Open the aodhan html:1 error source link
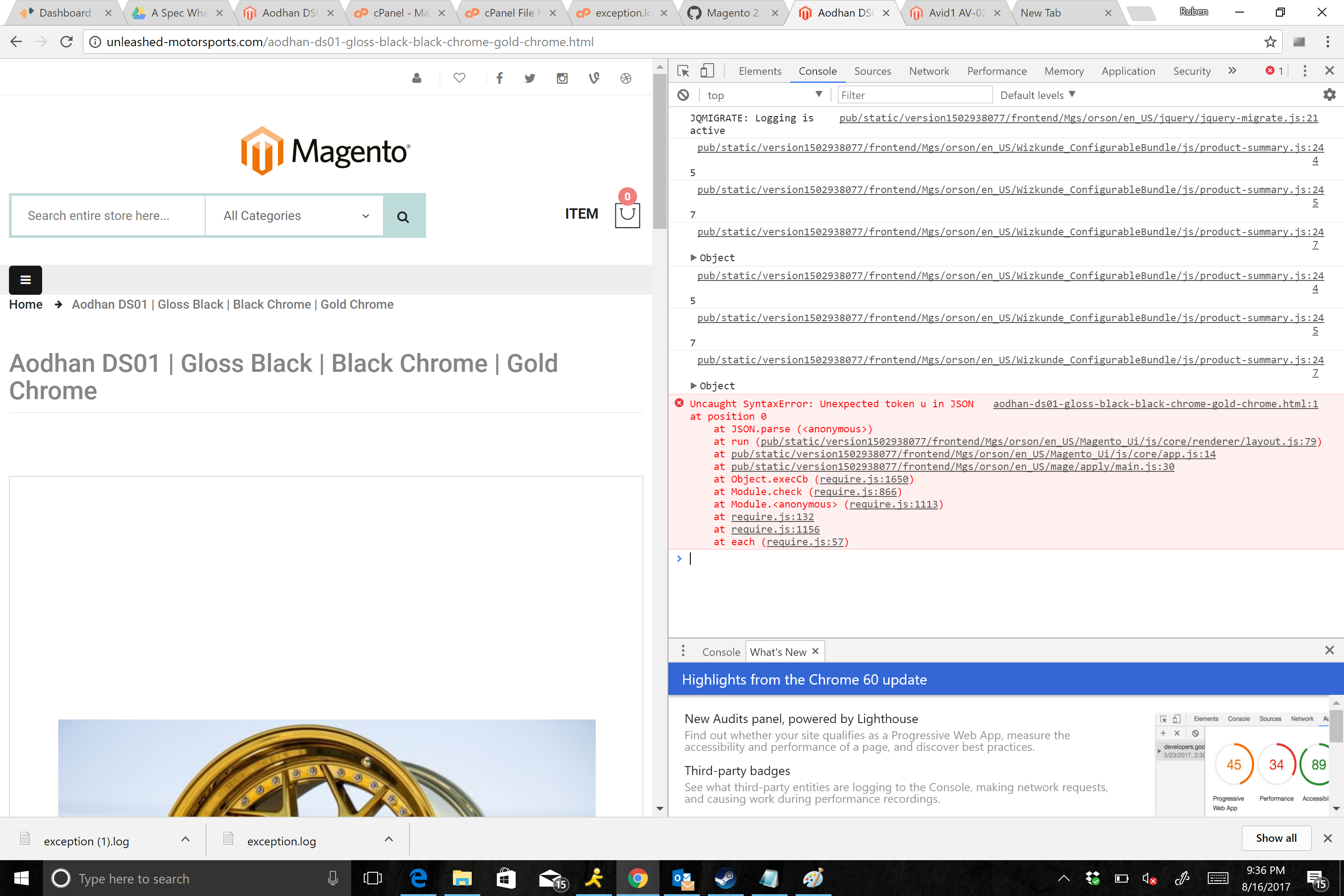This screenshot has width=1344, height=896. point(1155,404)
